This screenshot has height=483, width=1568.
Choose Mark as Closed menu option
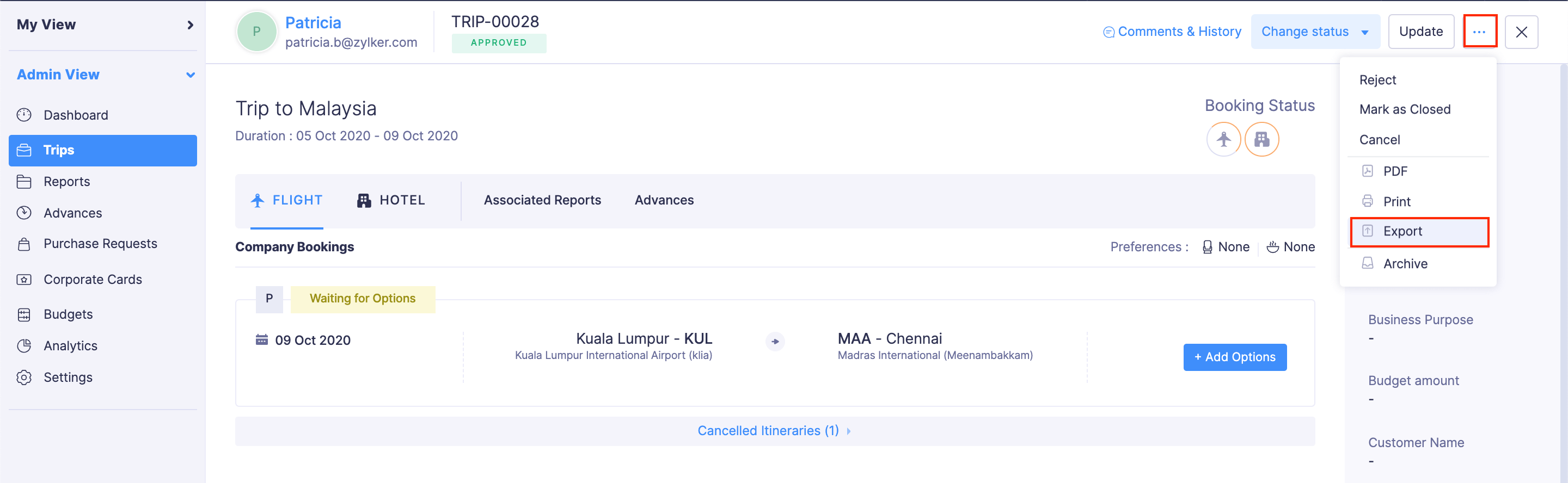tap(1405, 109)
